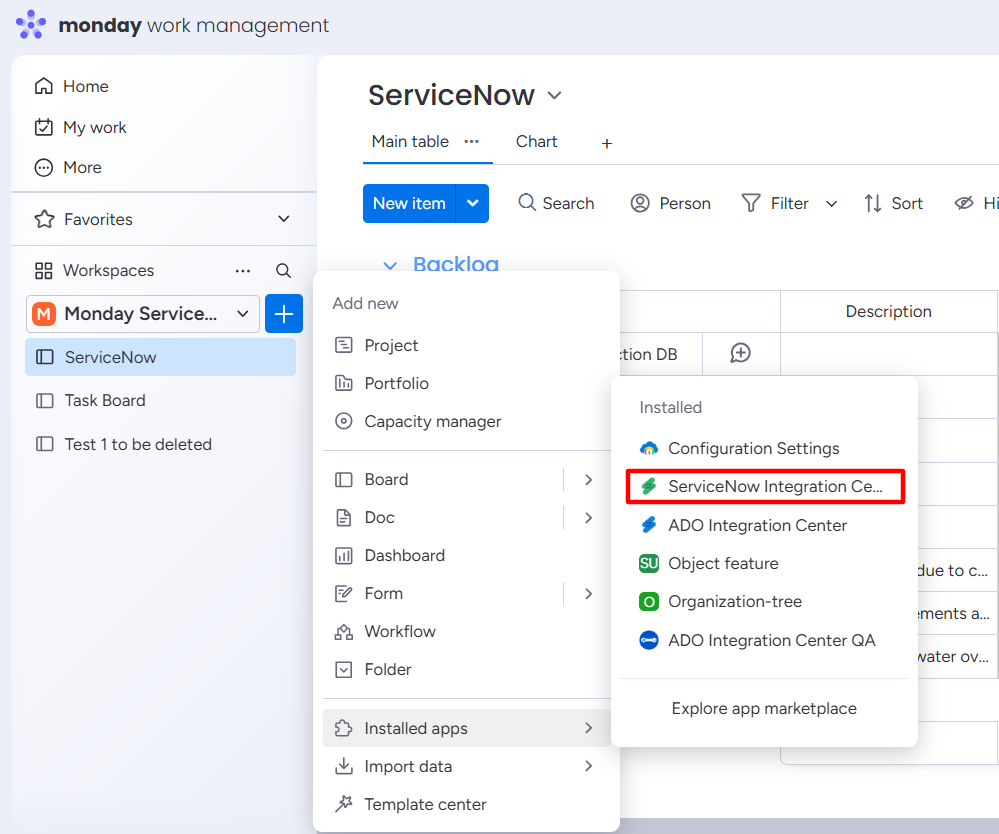Add a new view with plus

click(x=607, y=143)
